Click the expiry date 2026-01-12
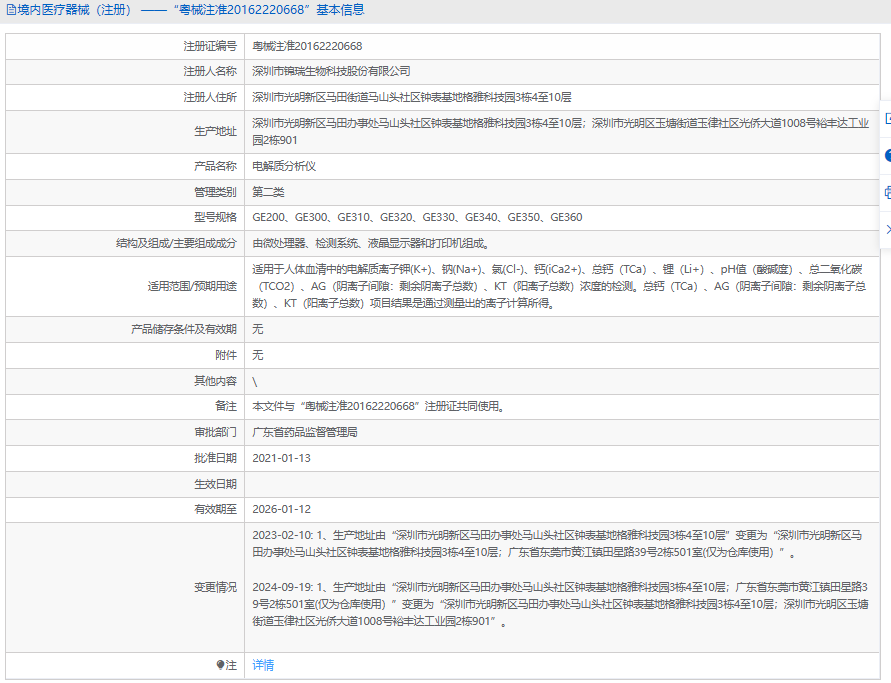Screen dimensions: 891x683 (x=281, y=509)
